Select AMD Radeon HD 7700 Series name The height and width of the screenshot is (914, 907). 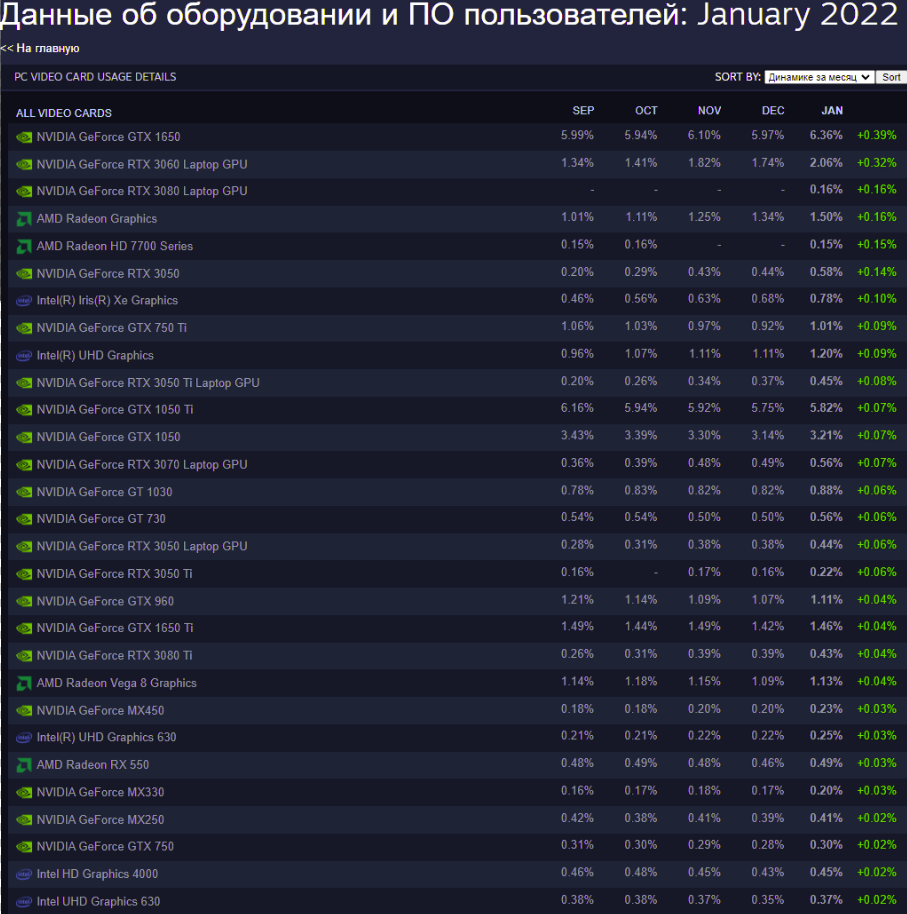click(x=115, y=246)
